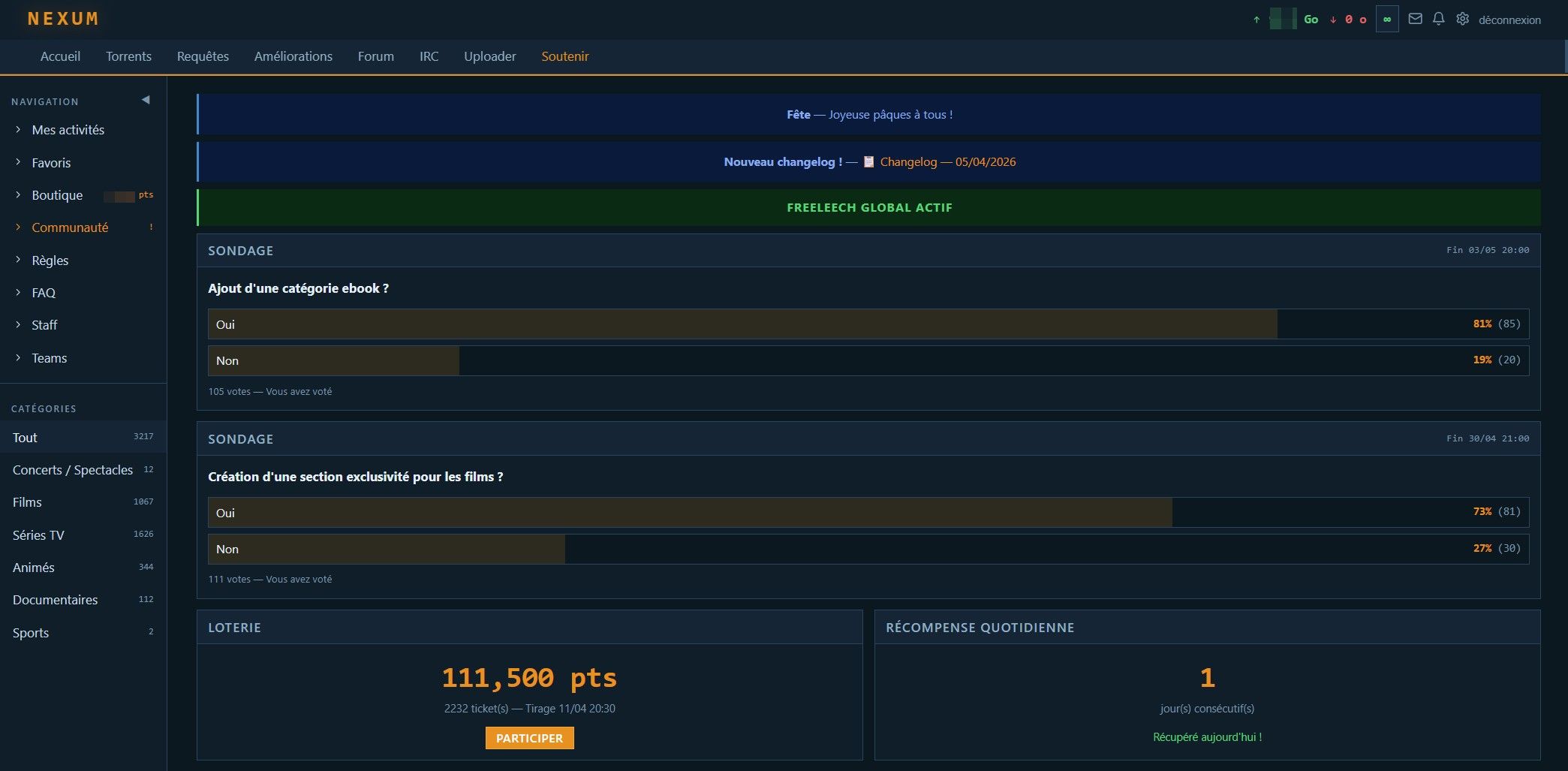Select Non bar in films exclusivité poll

click(x=868, y=549)
